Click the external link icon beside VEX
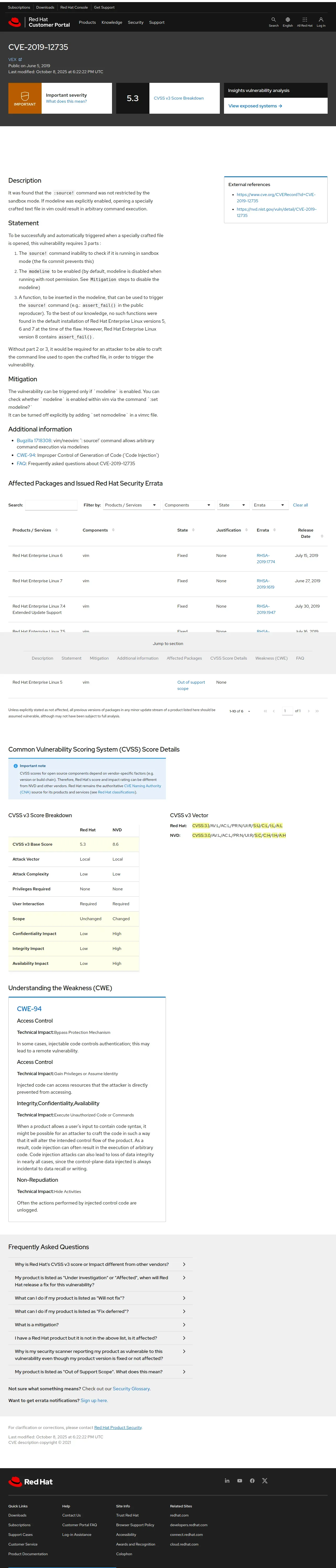 20,60
